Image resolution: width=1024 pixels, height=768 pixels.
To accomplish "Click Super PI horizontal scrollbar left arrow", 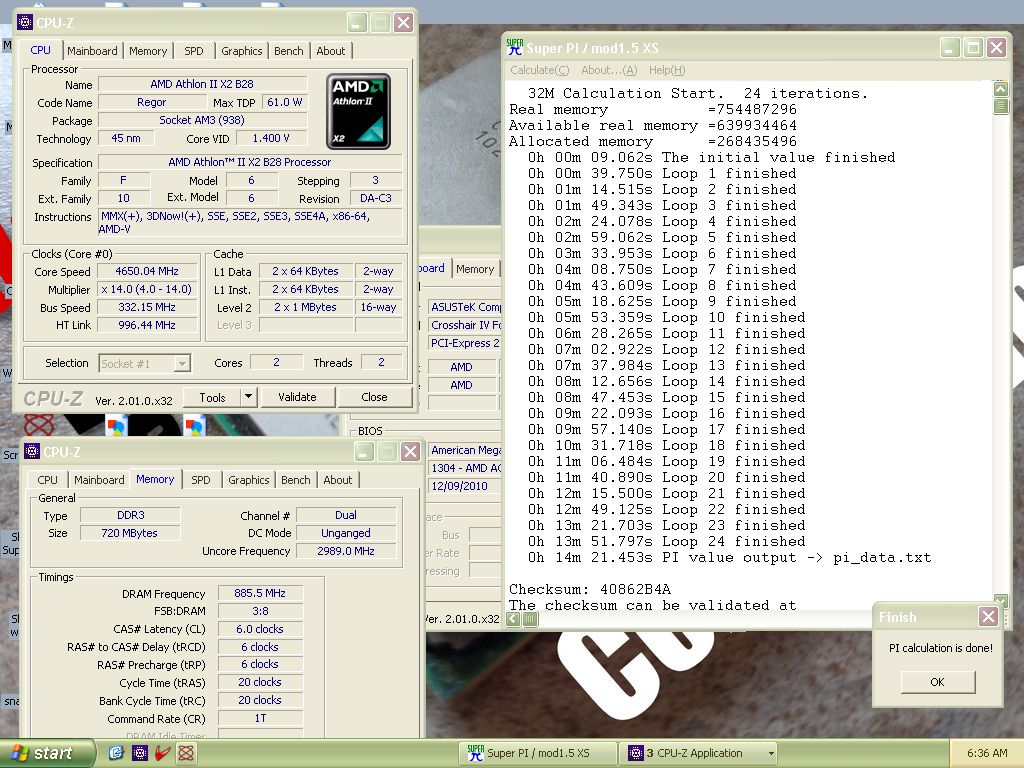I will [513, 618].
